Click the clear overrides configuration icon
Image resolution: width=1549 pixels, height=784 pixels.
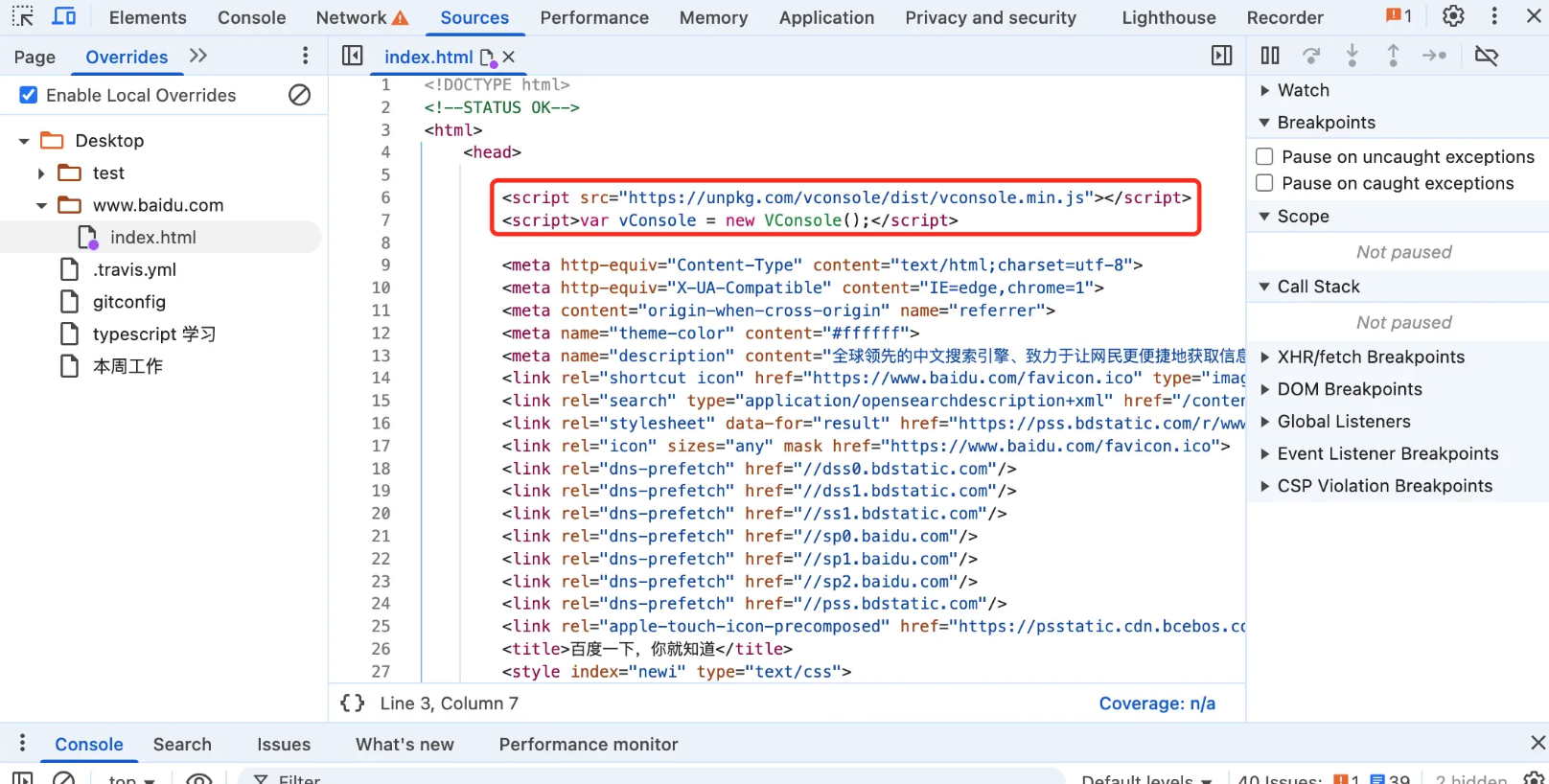299,95
